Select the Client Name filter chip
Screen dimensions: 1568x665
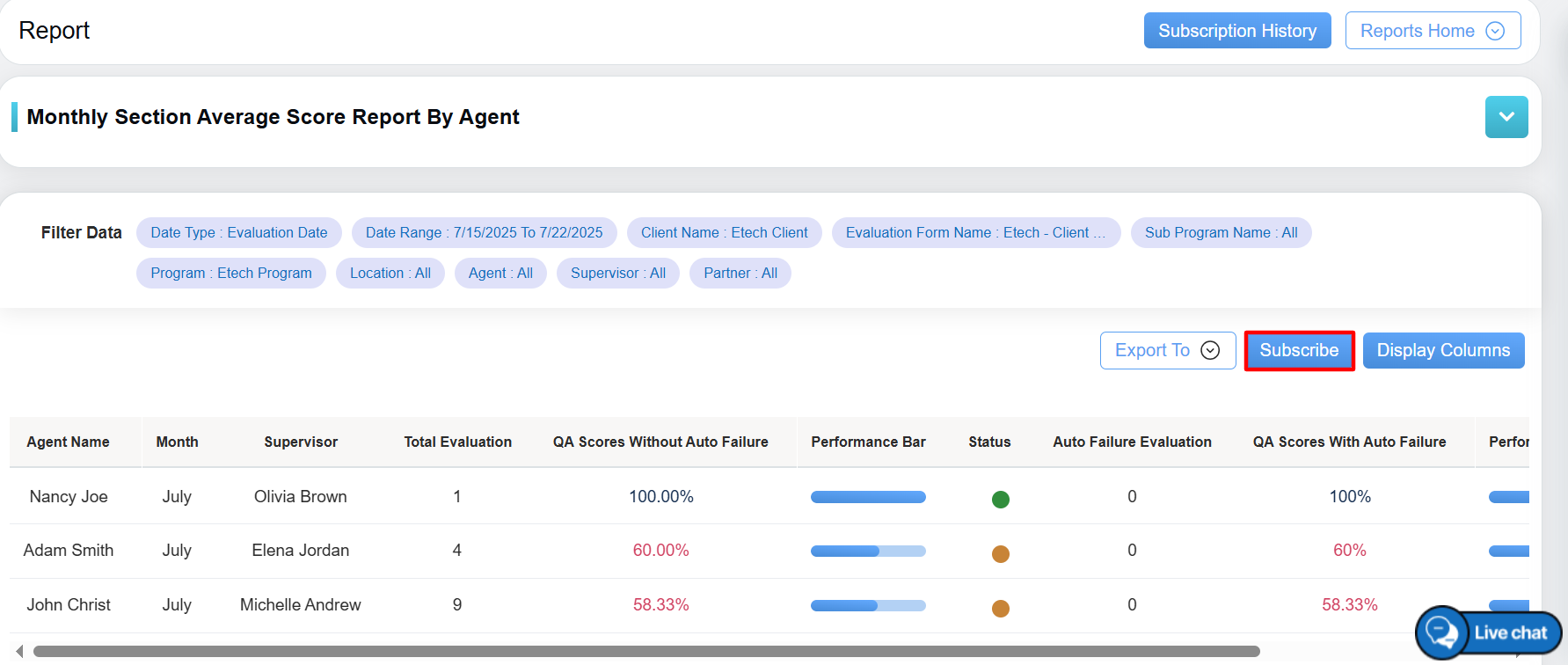click(724, 233)
